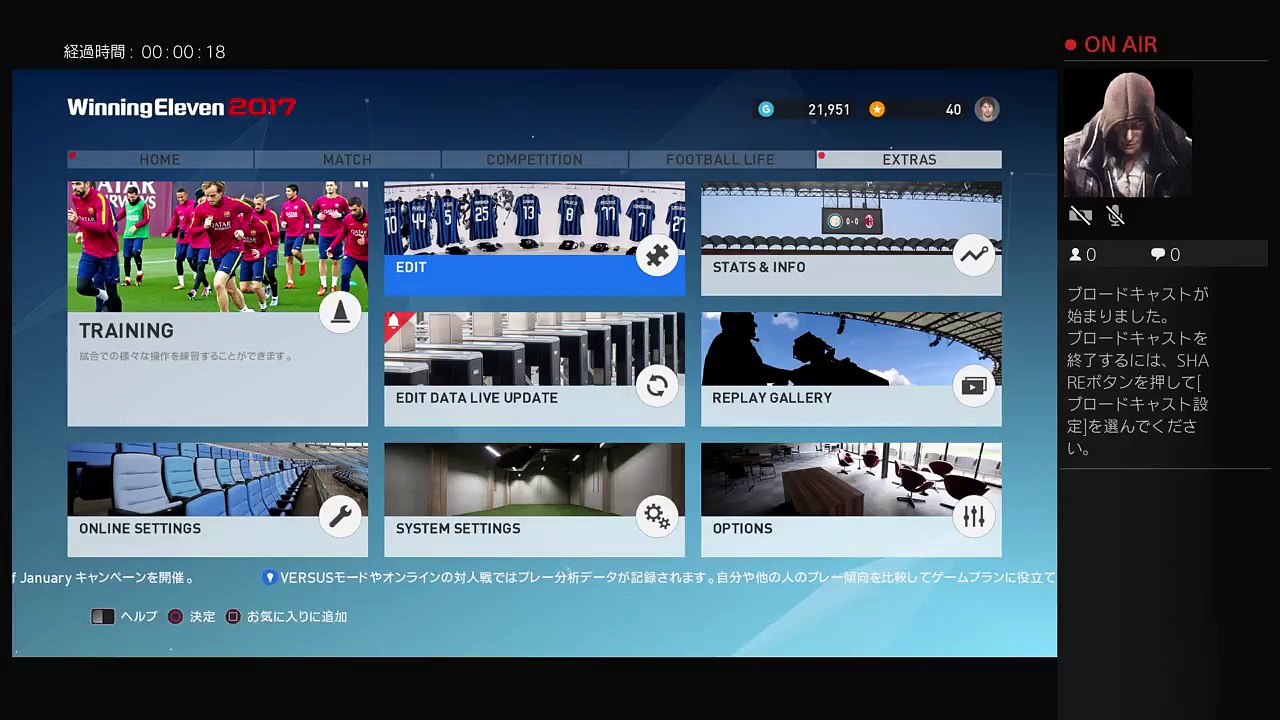Click the training cone icon

[x=340, y=313]
